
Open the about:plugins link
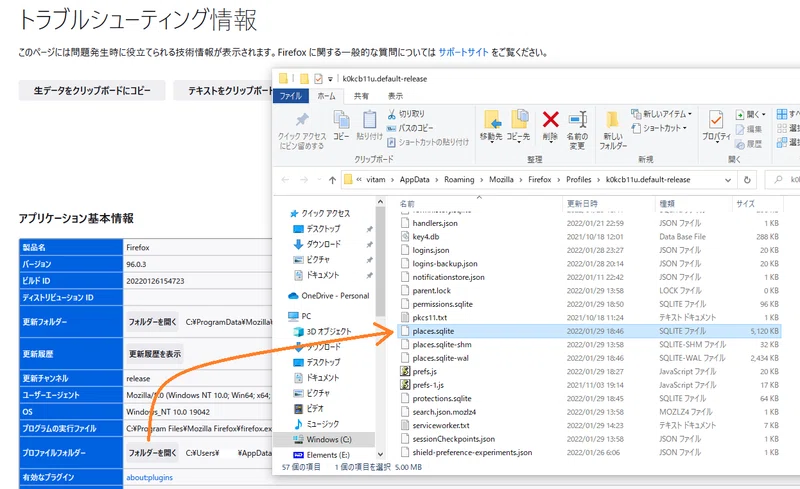point(149,477)
